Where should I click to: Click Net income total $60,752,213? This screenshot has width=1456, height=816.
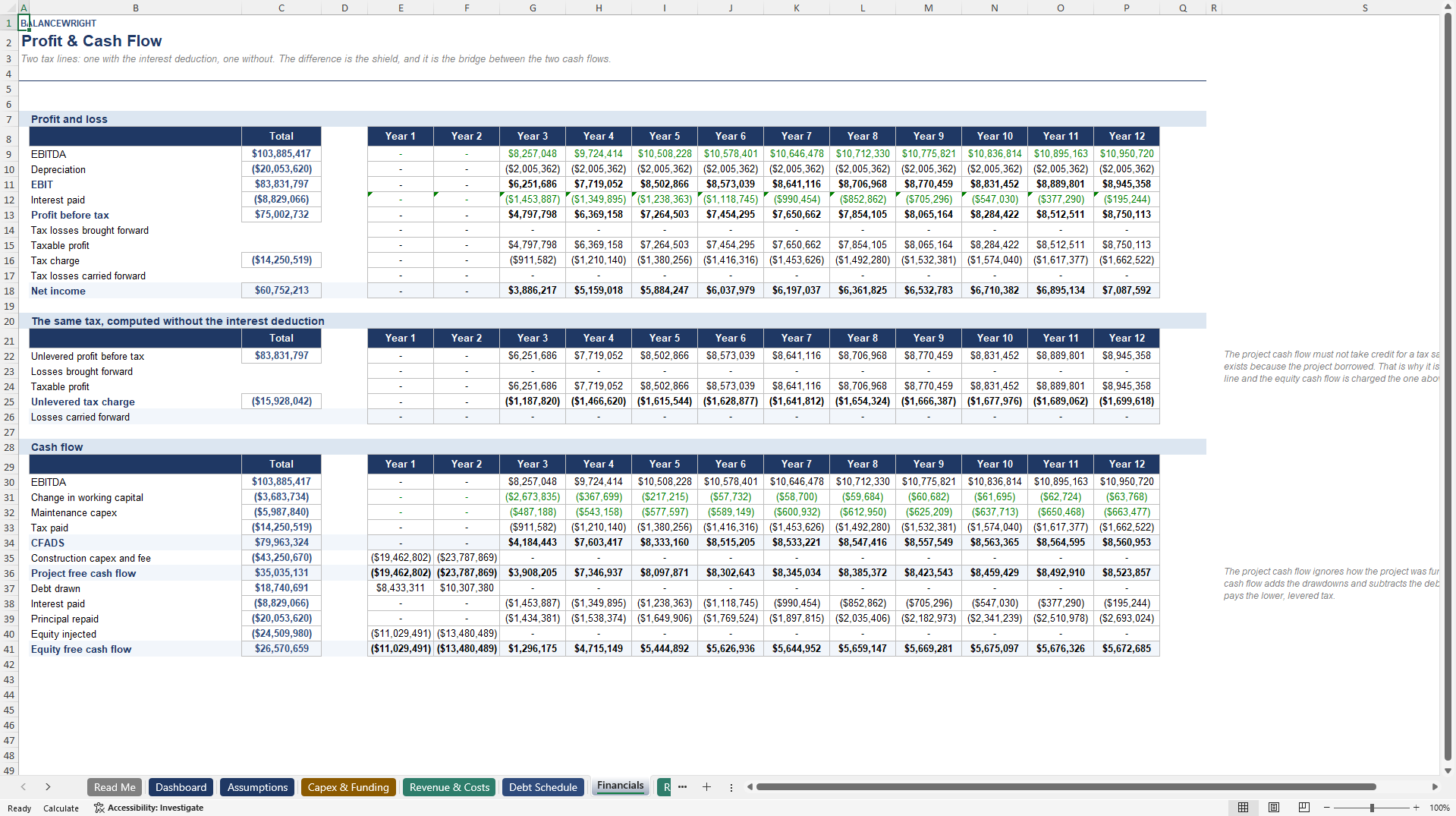coord(281,291)
